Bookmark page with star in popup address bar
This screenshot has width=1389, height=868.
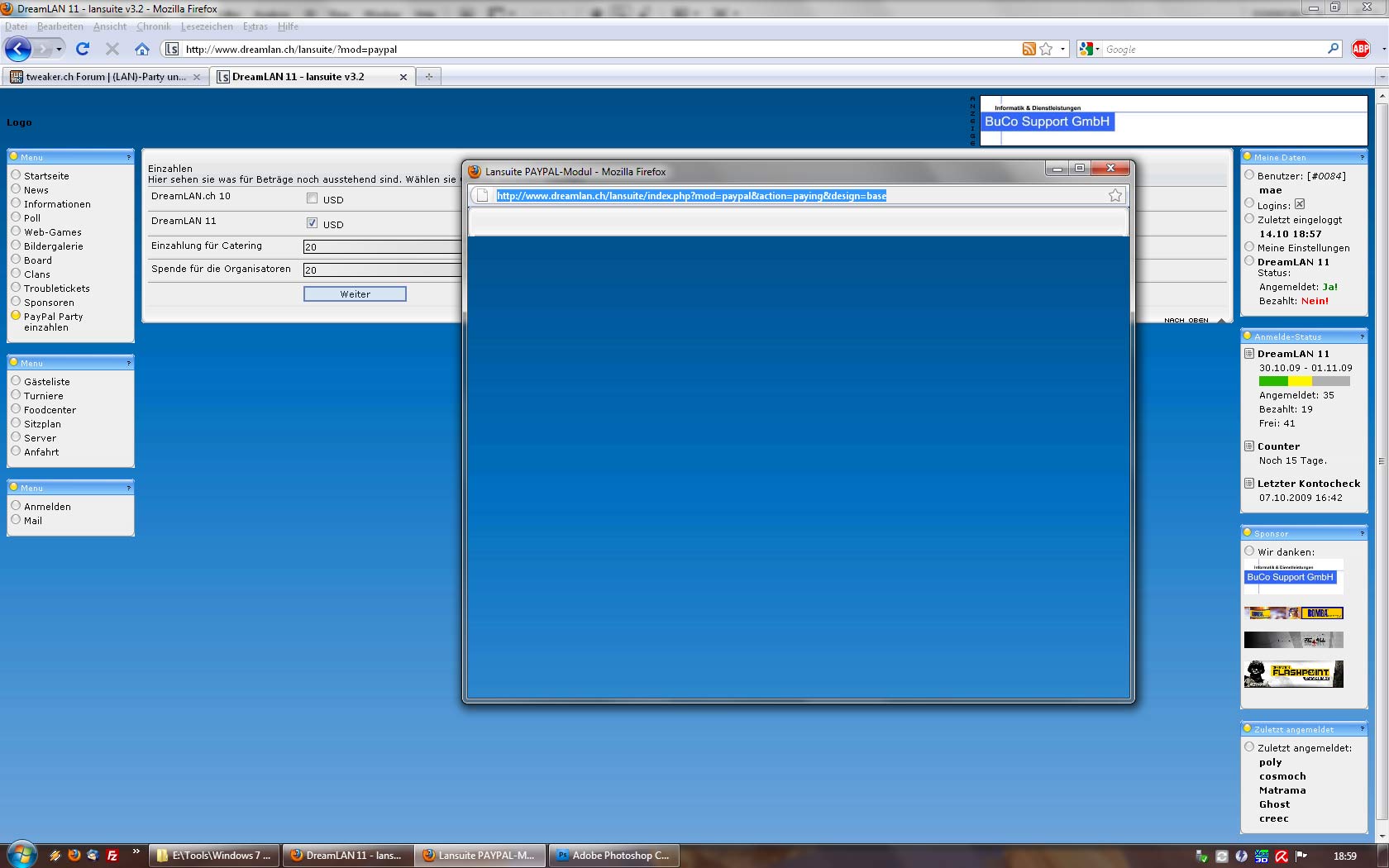[x=1115, y=196]
